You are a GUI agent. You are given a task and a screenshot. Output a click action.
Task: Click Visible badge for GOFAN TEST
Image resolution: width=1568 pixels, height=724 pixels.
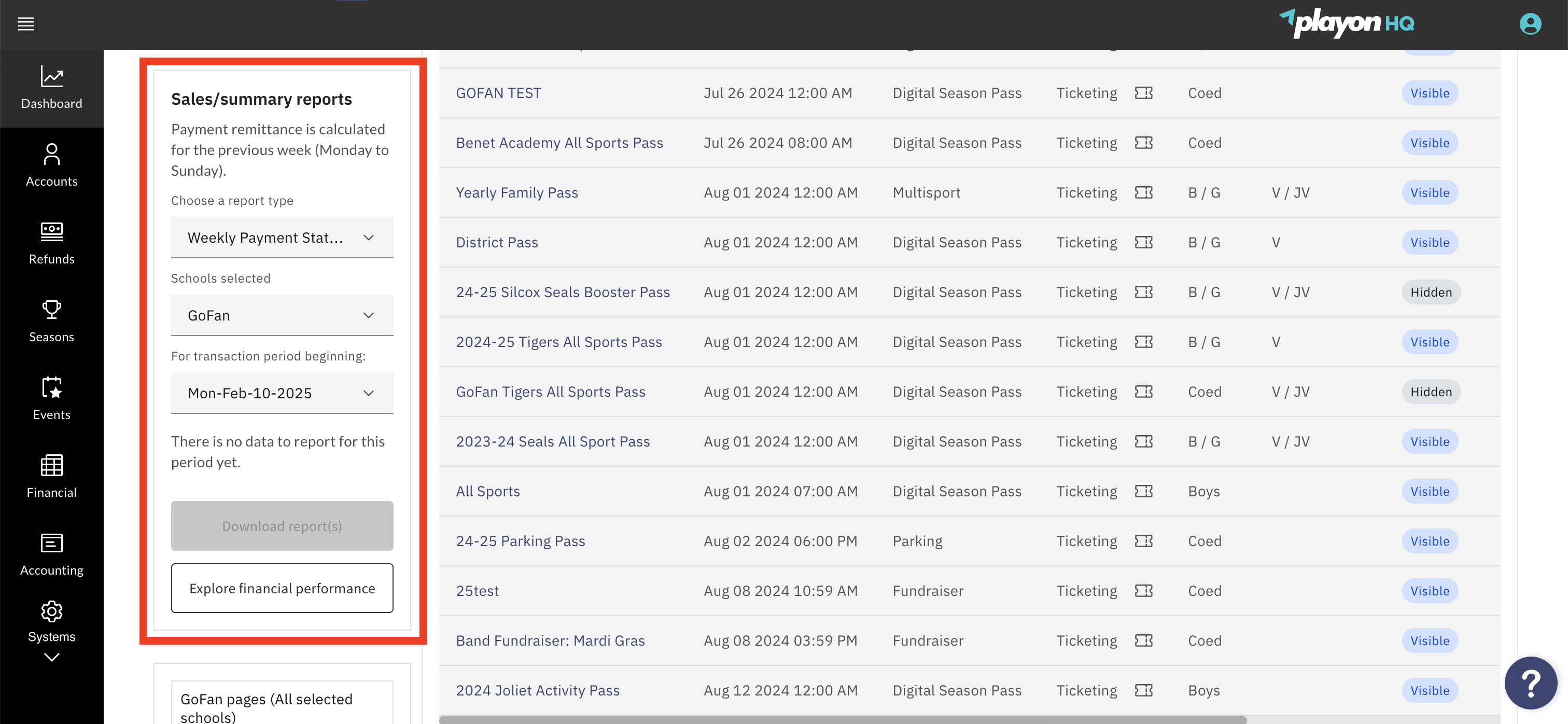[1430, 93]
